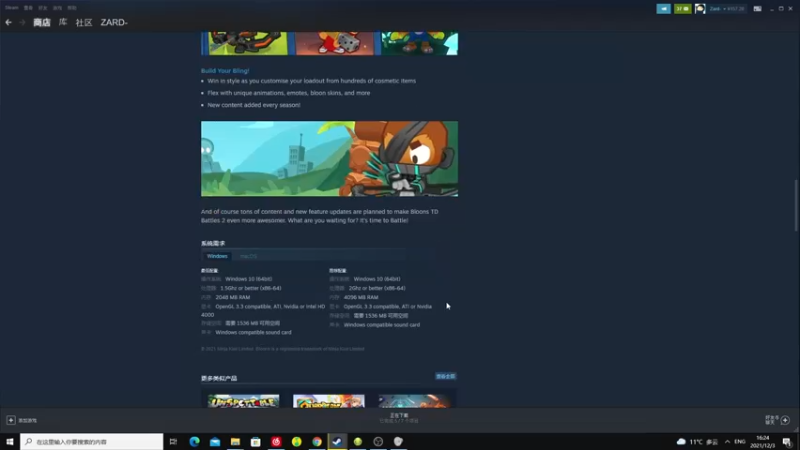Open the taskbar clock and date
The image size is (800, 450).
pos(763,441)
